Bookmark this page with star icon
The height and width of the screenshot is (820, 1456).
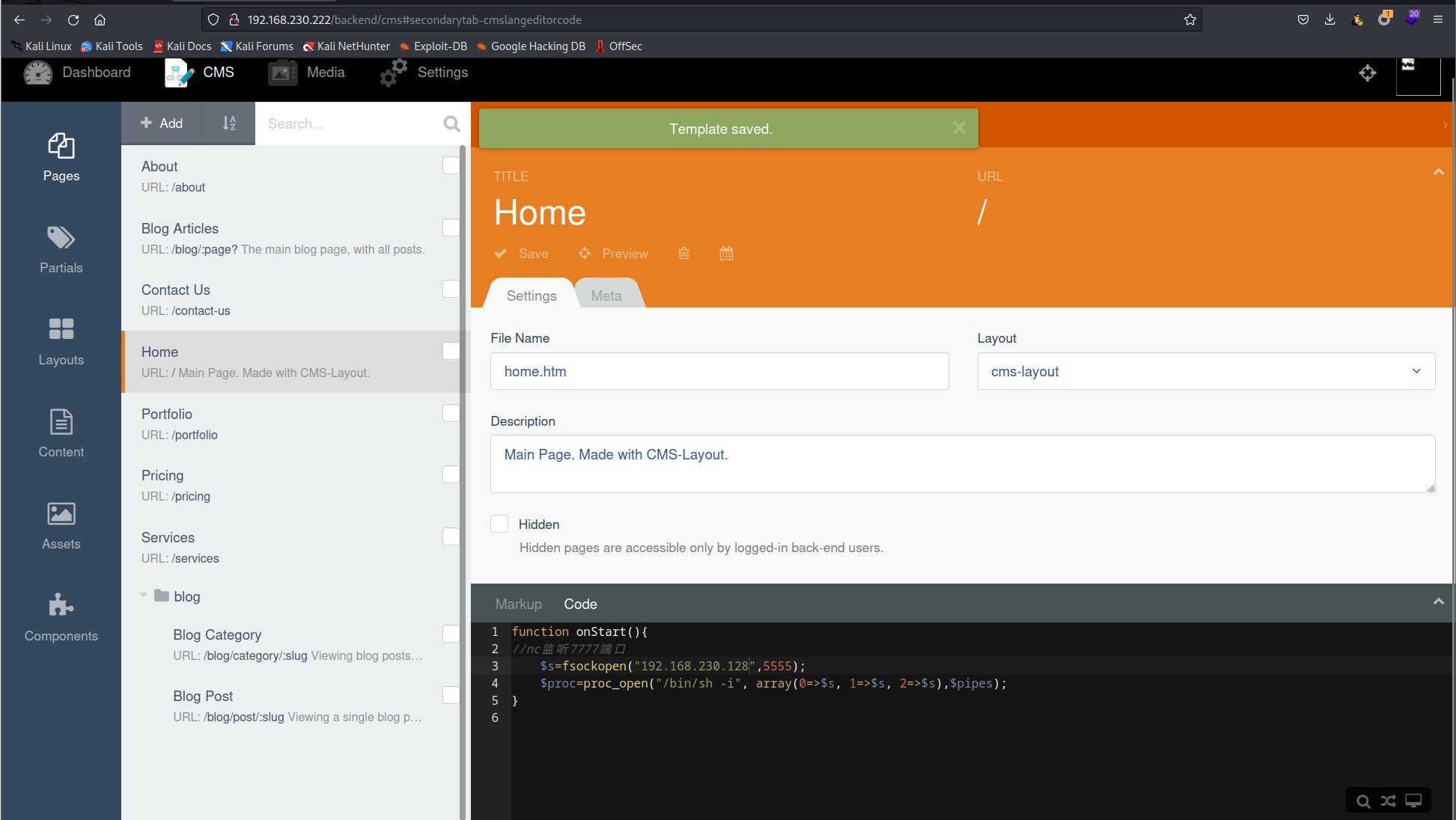point(1190,19)
